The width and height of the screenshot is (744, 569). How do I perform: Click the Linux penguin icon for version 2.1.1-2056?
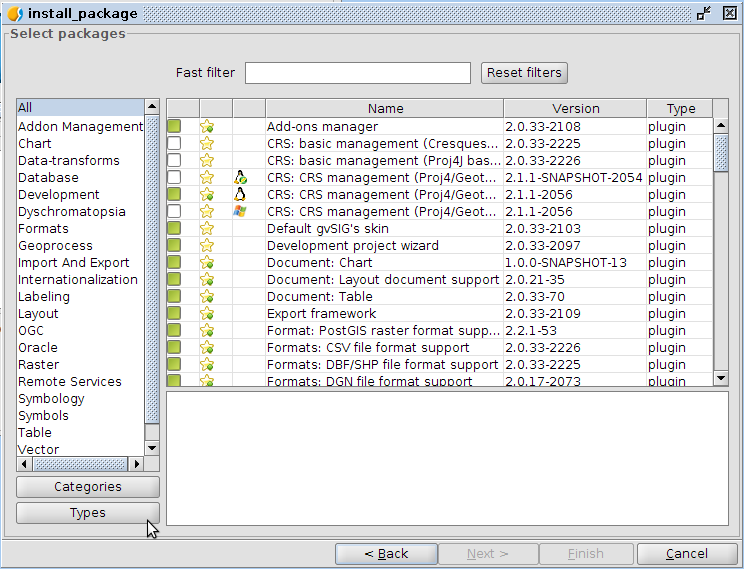point(240,195)
